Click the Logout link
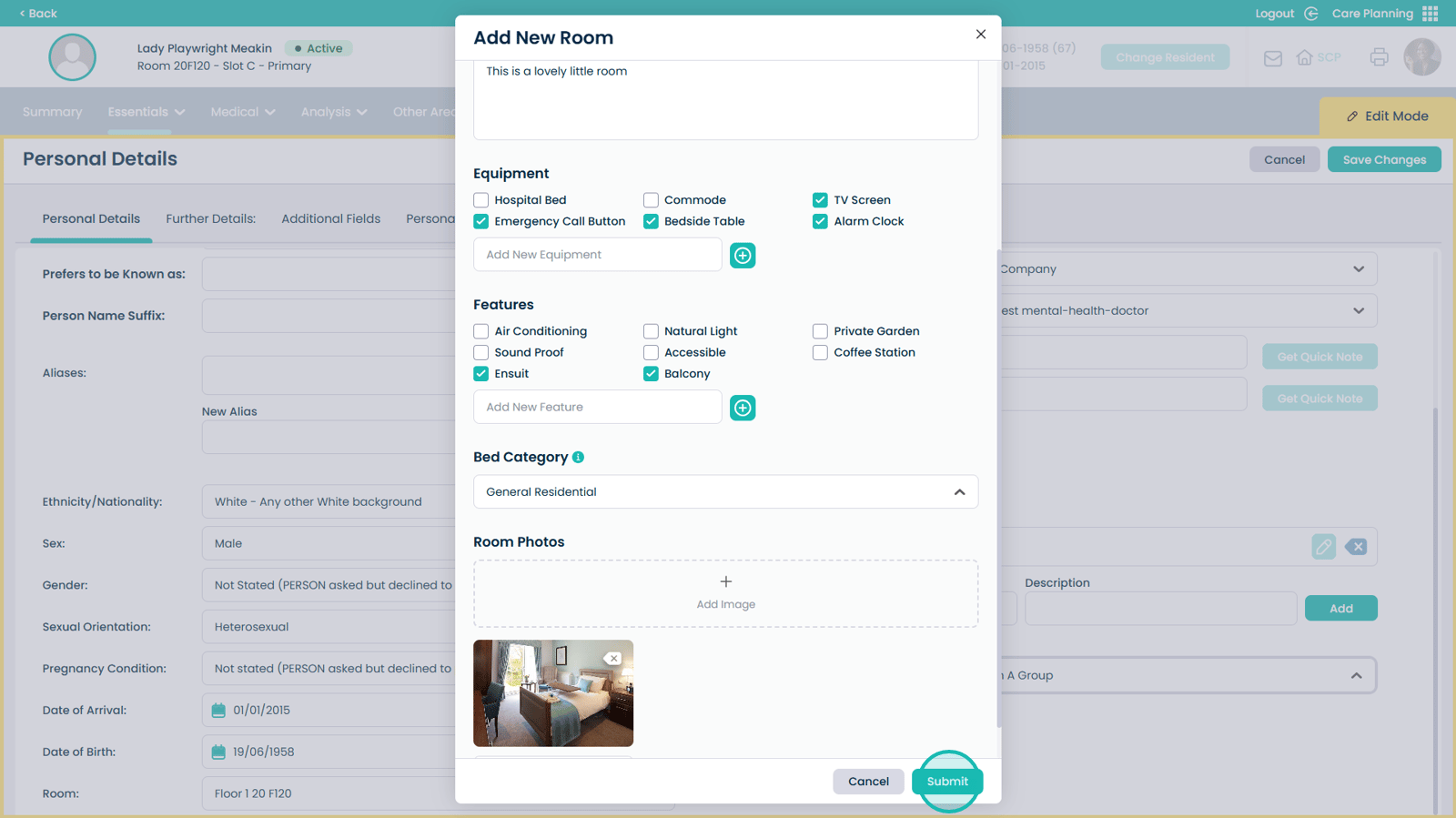This screenshot has height=818, width=1456. click(1274, 14)
